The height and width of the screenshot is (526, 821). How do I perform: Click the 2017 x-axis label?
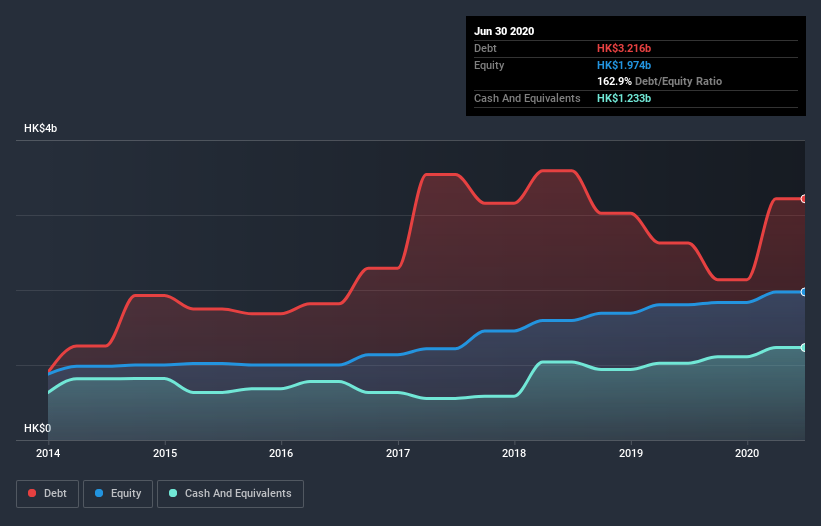point(398,453)
